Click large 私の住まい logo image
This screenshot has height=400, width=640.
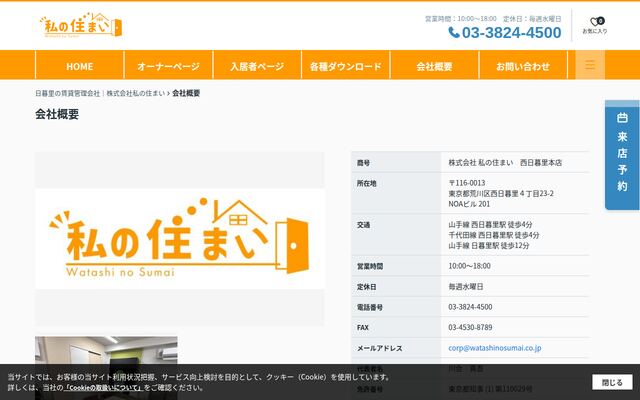click(180, 239)
